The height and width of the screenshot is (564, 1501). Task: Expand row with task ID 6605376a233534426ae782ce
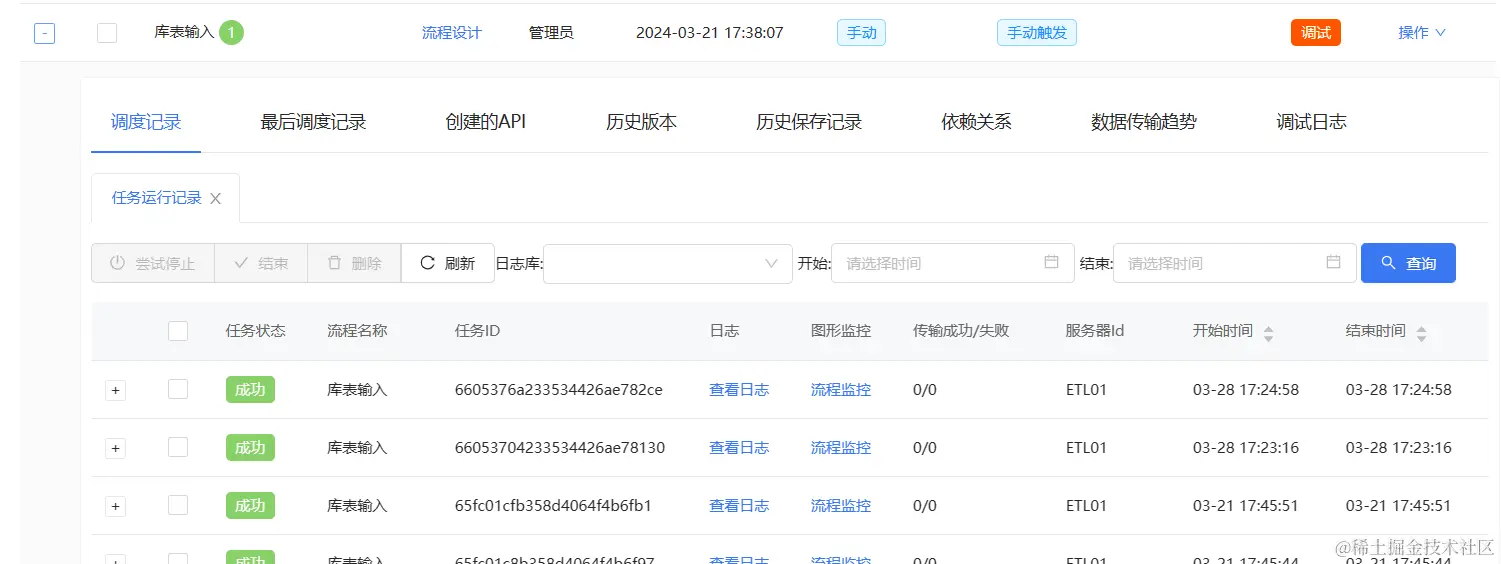click(115, 390)
